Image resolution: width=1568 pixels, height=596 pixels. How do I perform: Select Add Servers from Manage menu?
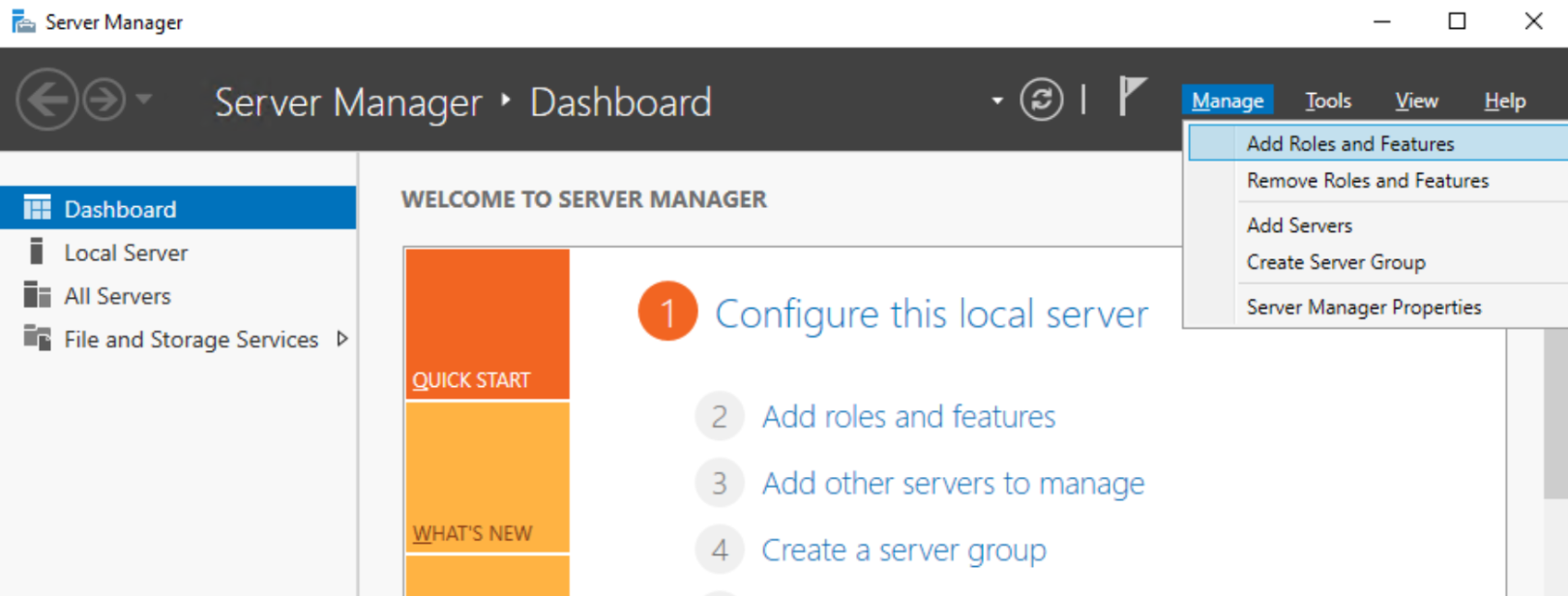1377,225
